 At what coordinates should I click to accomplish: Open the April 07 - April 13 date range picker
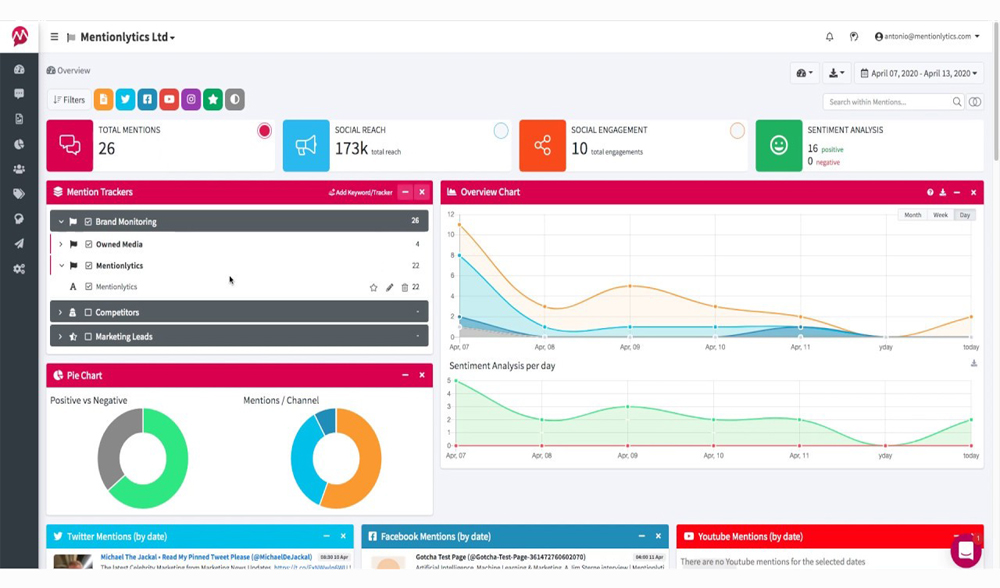(x=918, y=73)
